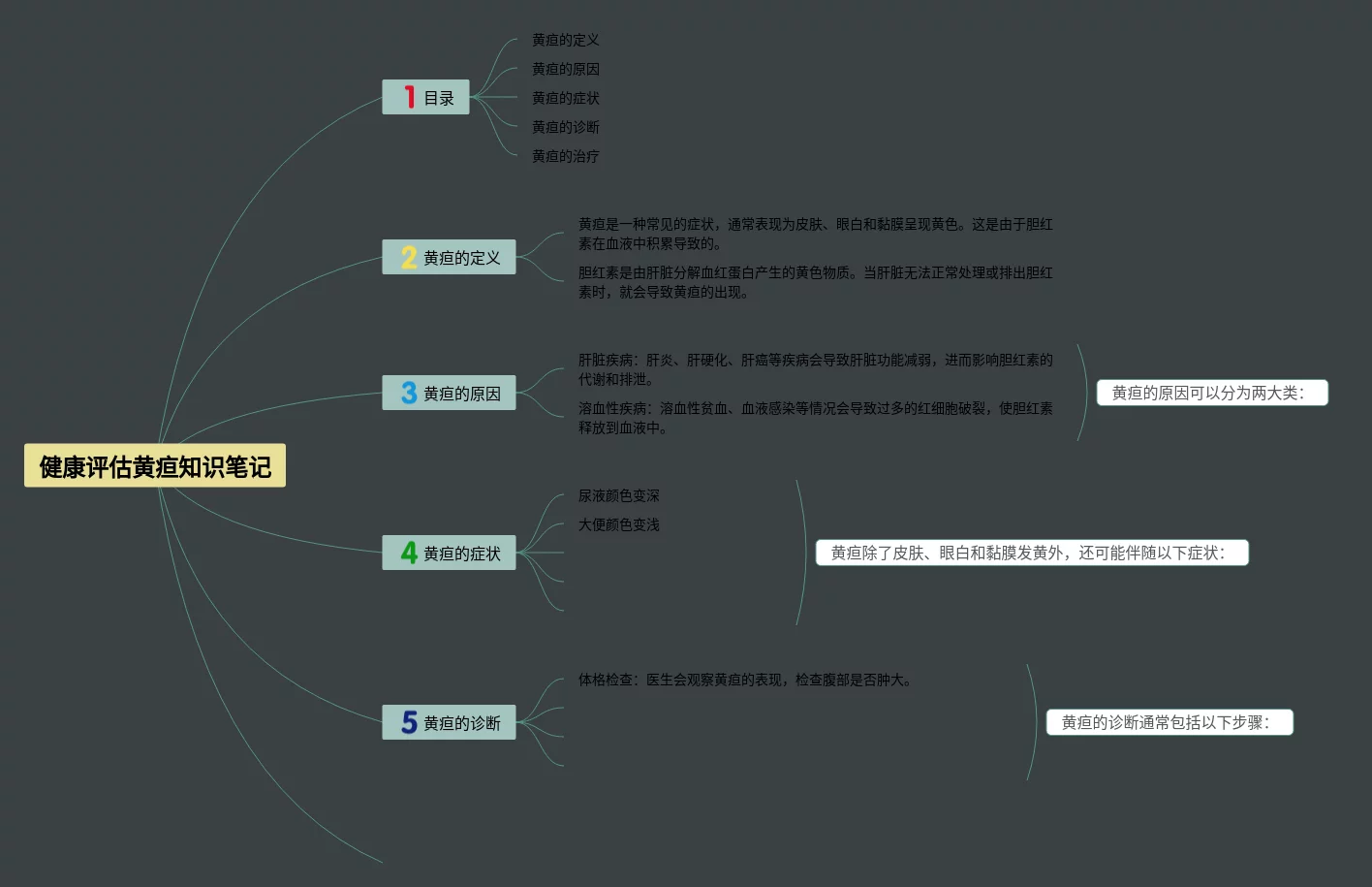The image size is (1372, 887).
Task: Click the 尿液颜色变深 subtopic
Action: point(619,495)
